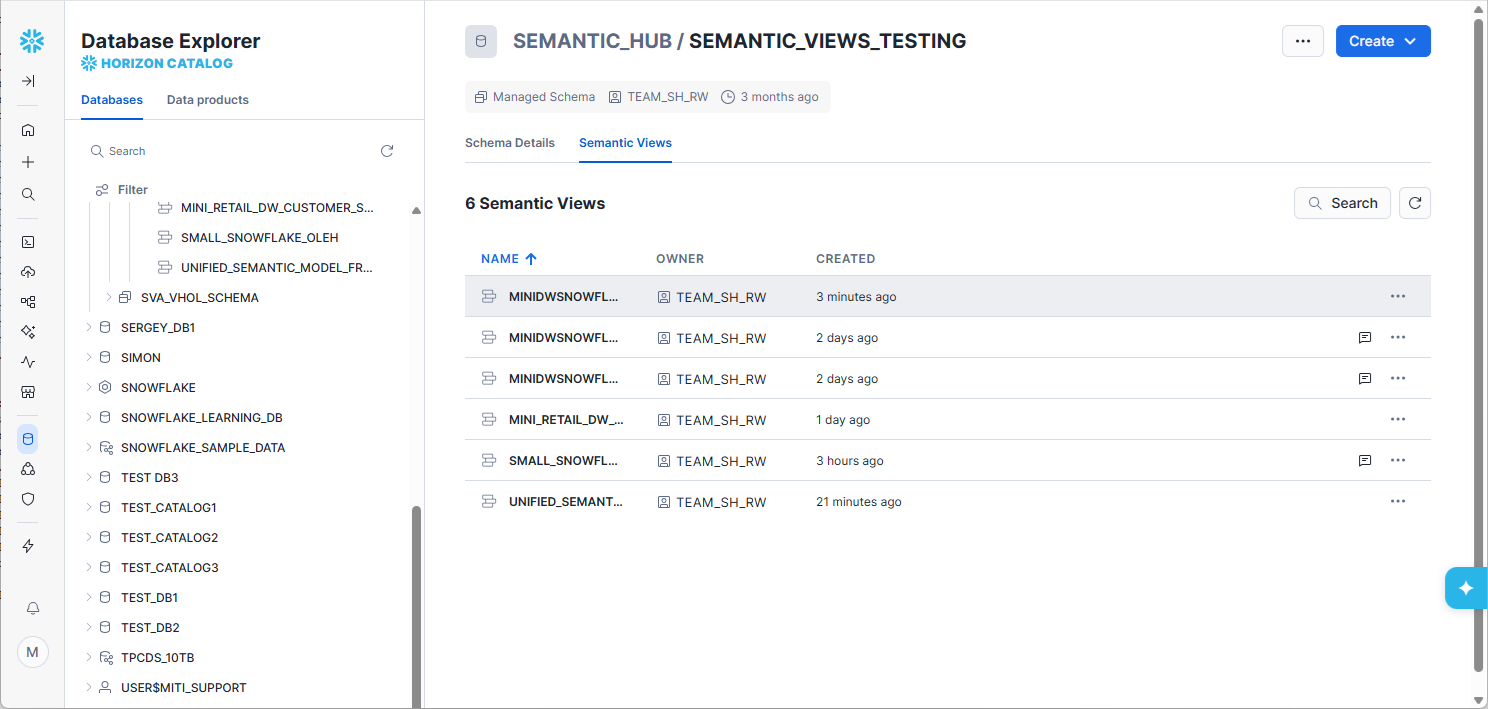The width and height of the screenshot is (1488, 709).
Task: Expand the SVA_VHOL_SCHEMA schema node
Action: (109, 298)
